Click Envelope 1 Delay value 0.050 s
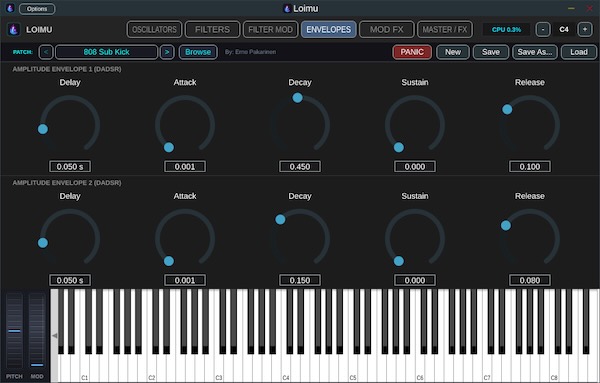The image size is (600, 383). pyautogui.click(x=70, y=166)
